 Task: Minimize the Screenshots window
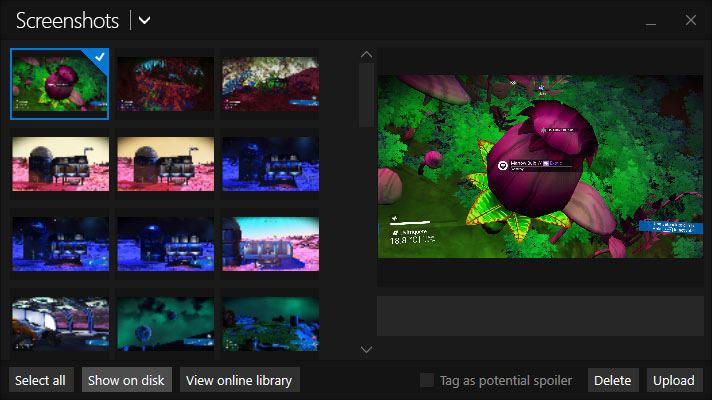(651, 21)
